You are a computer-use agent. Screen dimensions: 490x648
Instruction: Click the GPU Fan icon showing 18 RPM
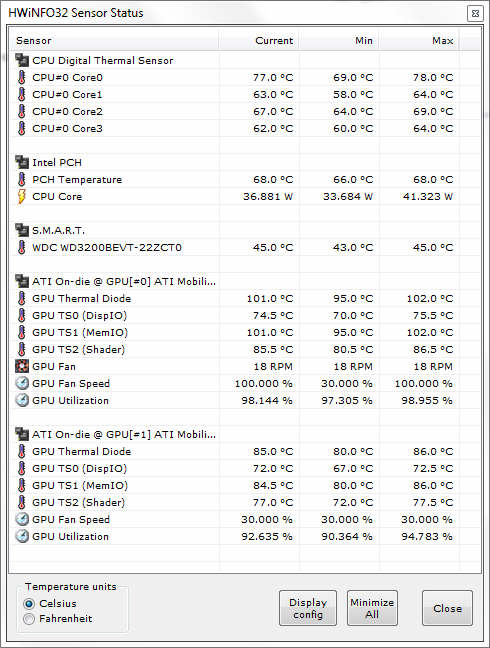(21, 366)
